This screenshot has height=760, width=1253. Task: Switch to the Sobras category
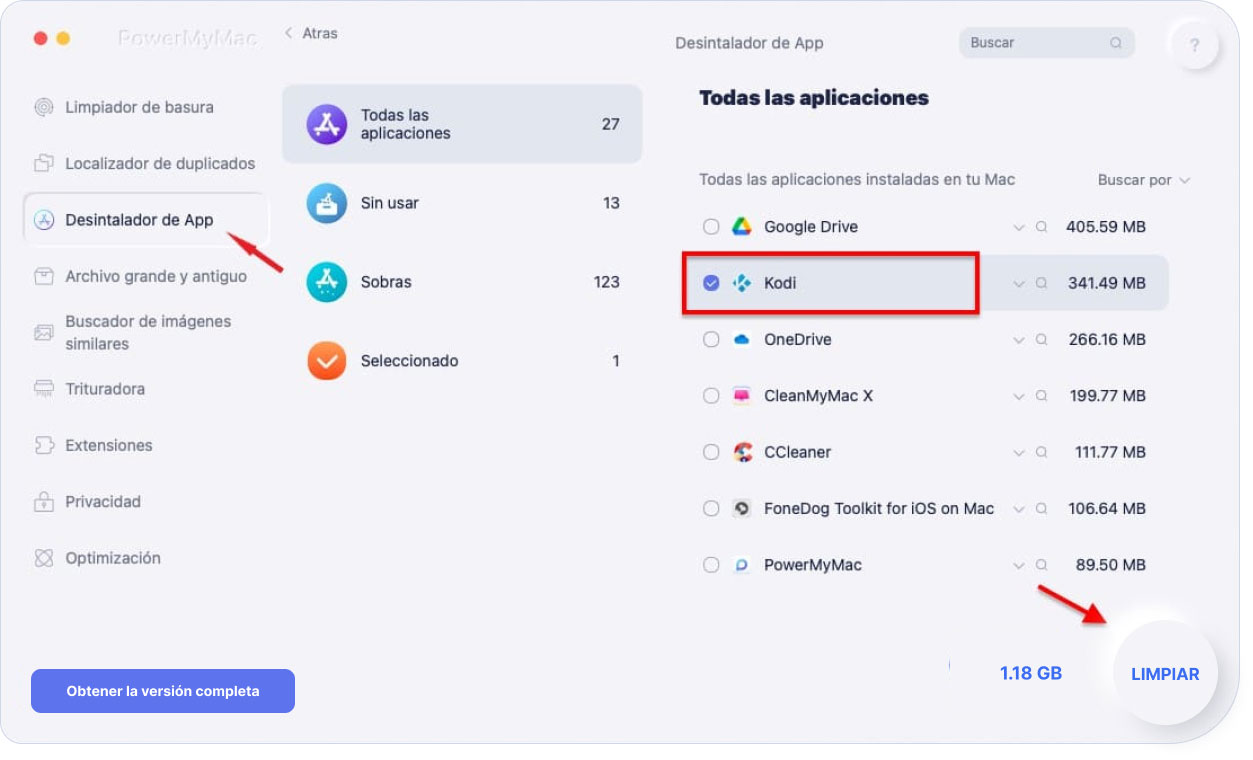[x=462, y=282]
